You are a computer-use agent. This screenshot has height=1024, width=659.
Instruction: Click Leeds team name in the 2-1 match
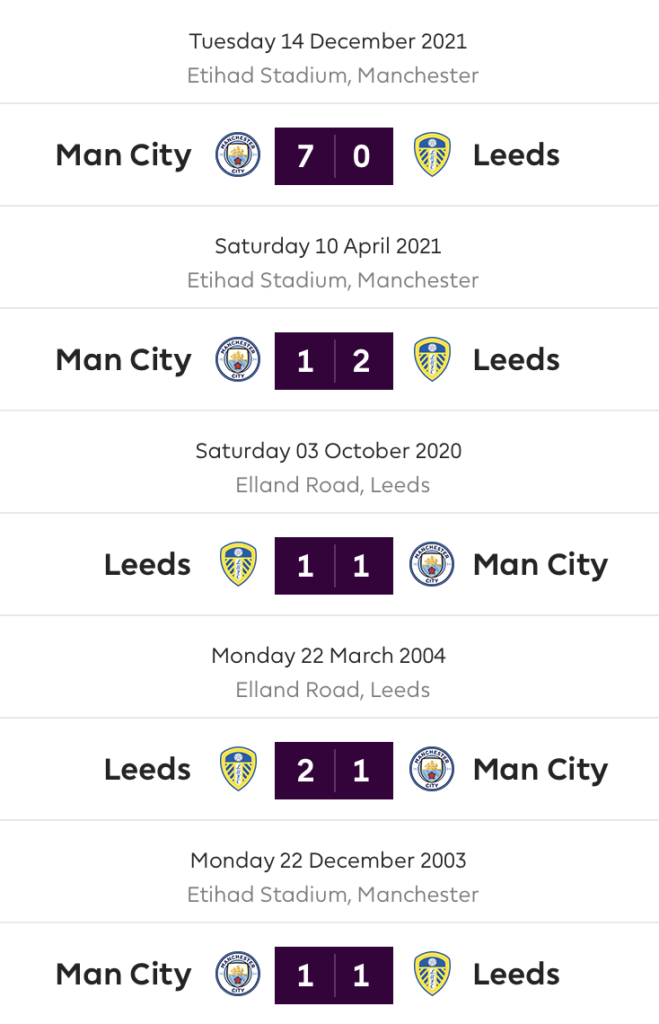148,769
